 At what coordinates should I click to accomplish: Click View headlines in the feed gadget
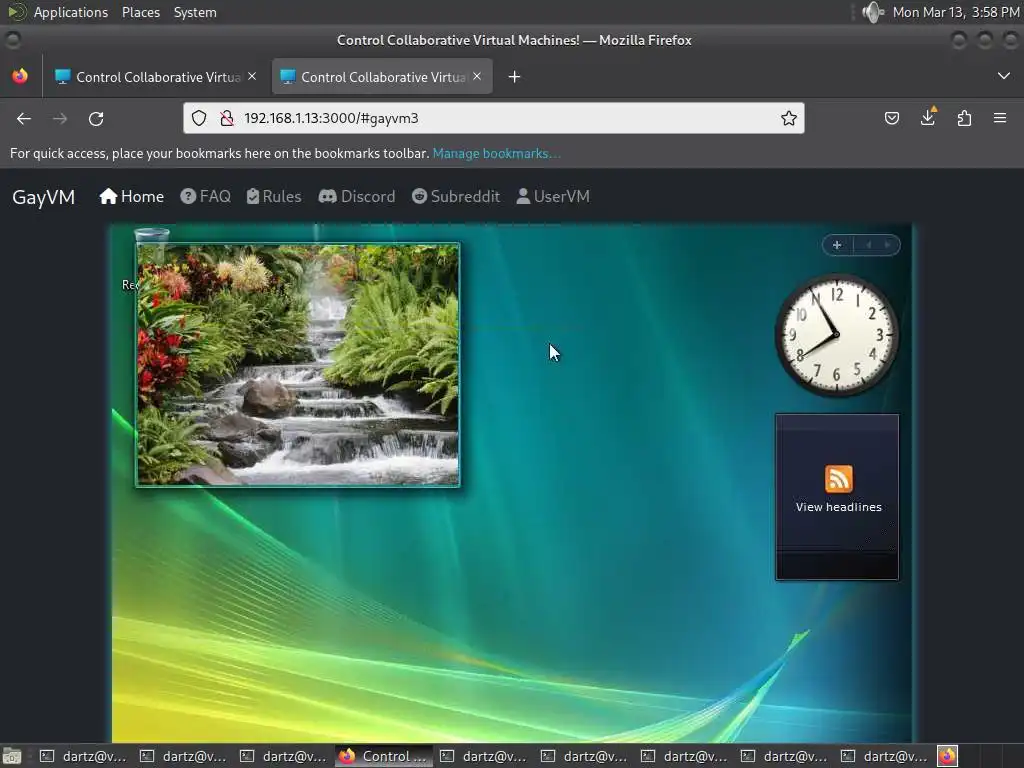(x=839, y=507)
